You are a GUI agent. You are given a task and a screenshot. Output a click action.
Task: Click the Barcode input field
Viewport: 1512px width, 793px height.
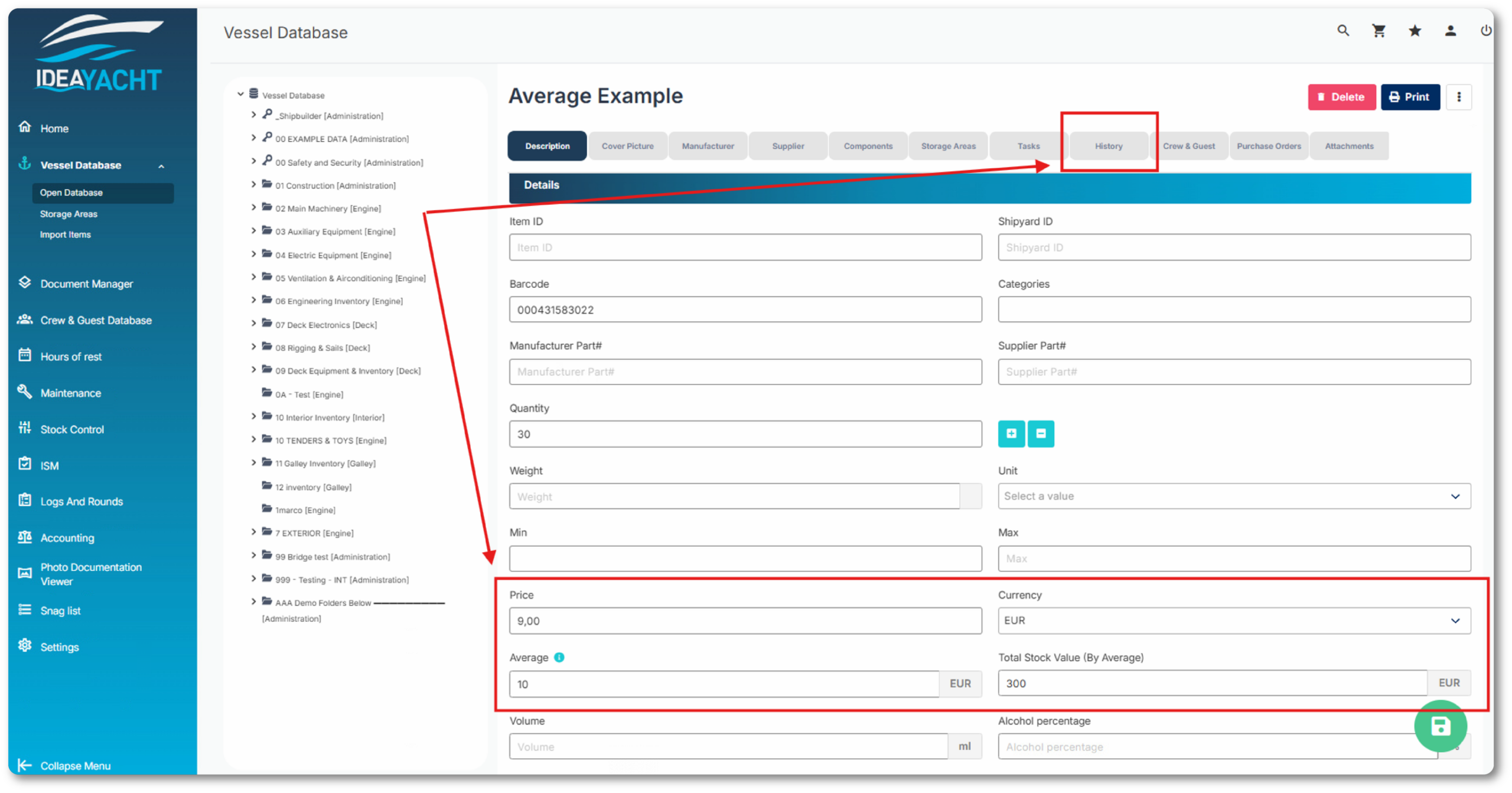pyautogui.click(x=745, y=310)
